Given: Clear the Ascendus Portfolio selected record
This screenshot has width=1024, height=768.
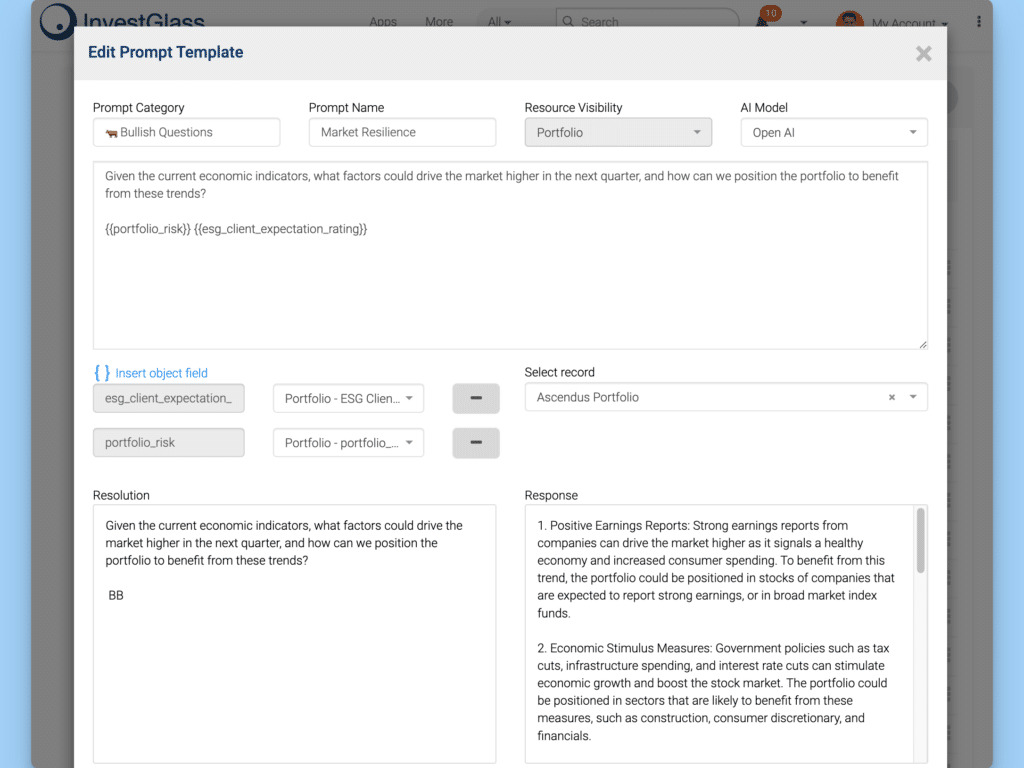Looking at the screenshot, I should 892,398.
